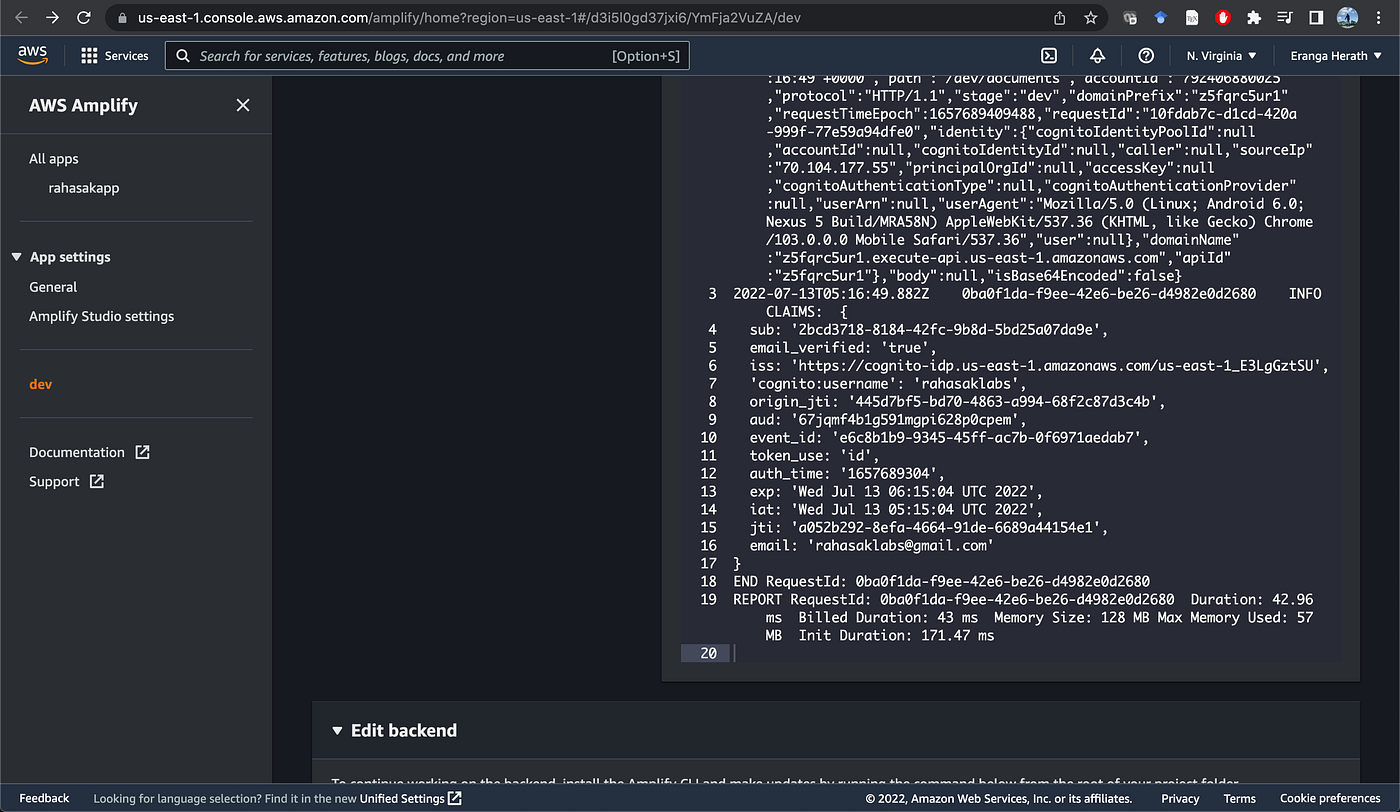Open the Documentation link
The image size is (1400, 812).
[89, 452]
